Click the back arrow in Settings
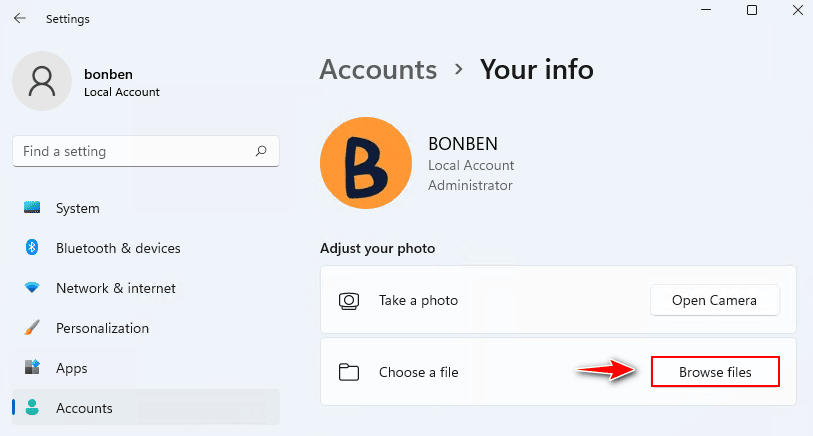Image resolution: width=813 pixels, height=436 pixels. coord(20,18)
